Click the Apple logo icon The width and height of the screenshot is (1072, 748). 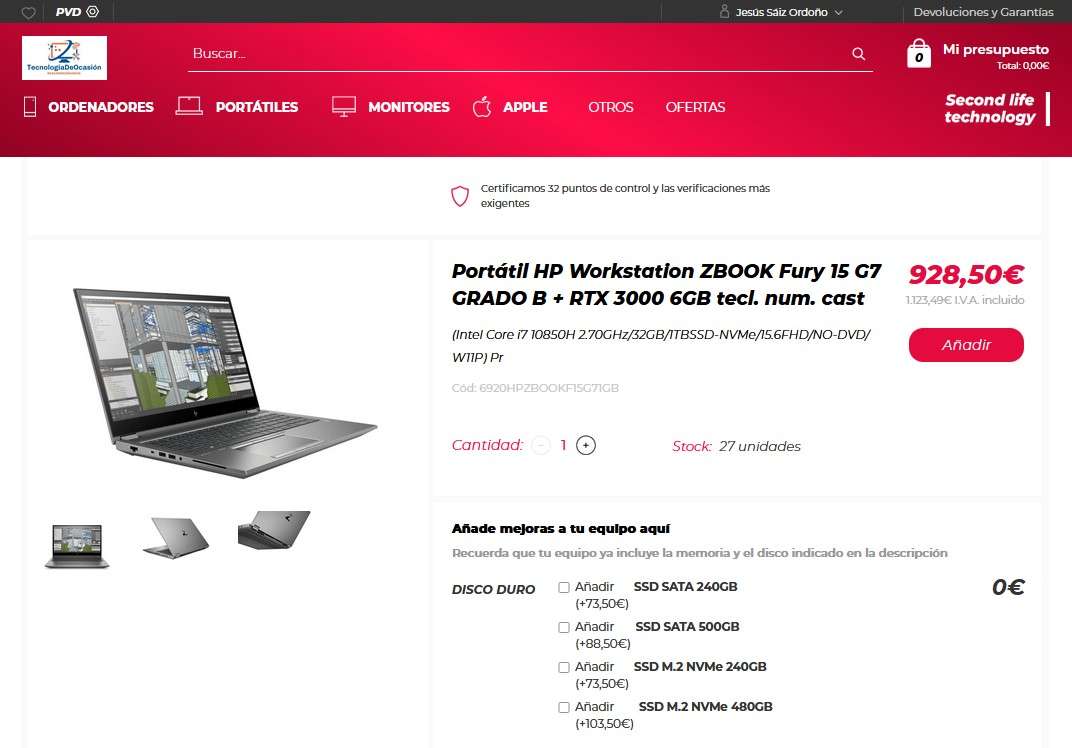[482, 107]
